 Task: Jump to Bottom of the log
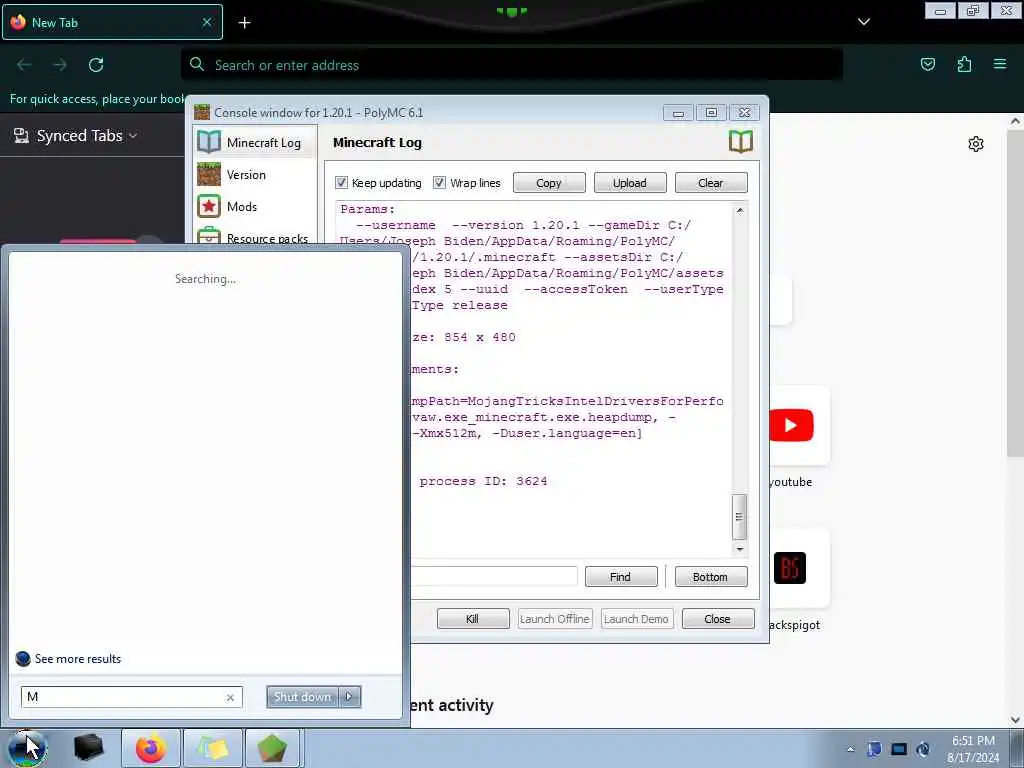click(x=711, y=577)
